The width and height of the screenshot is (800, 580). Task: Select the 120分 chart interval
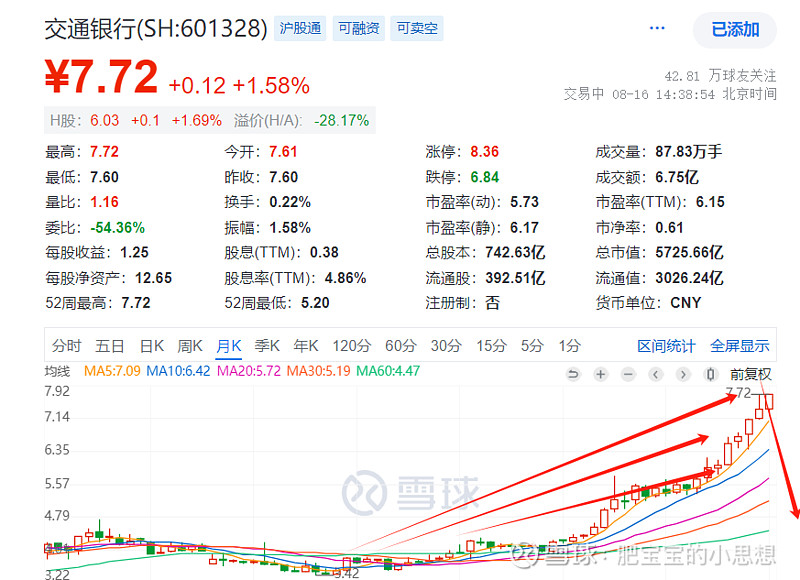pyautogui.click(x=352, y=346)
